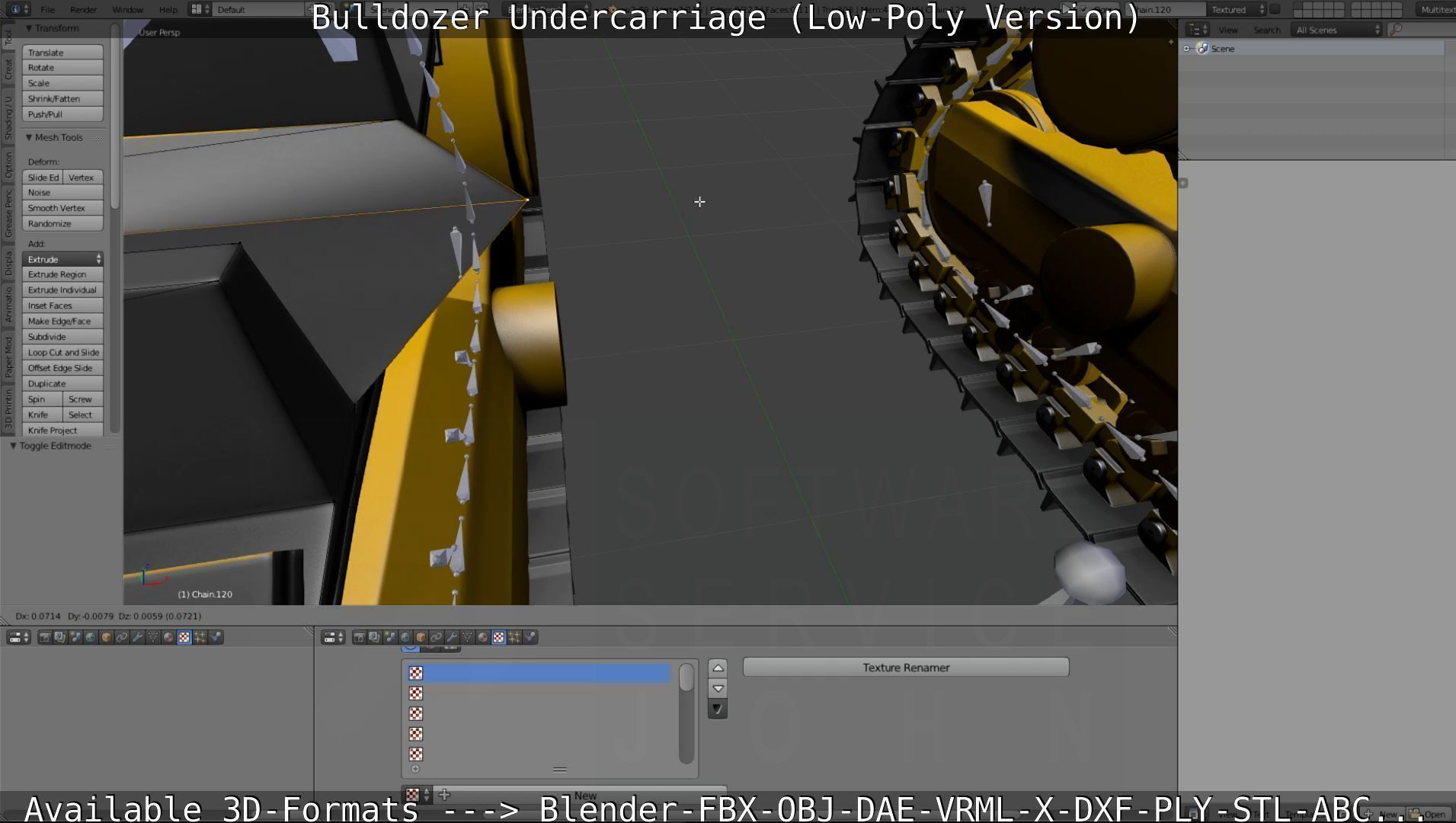Open the Render menu

point(83,10)
